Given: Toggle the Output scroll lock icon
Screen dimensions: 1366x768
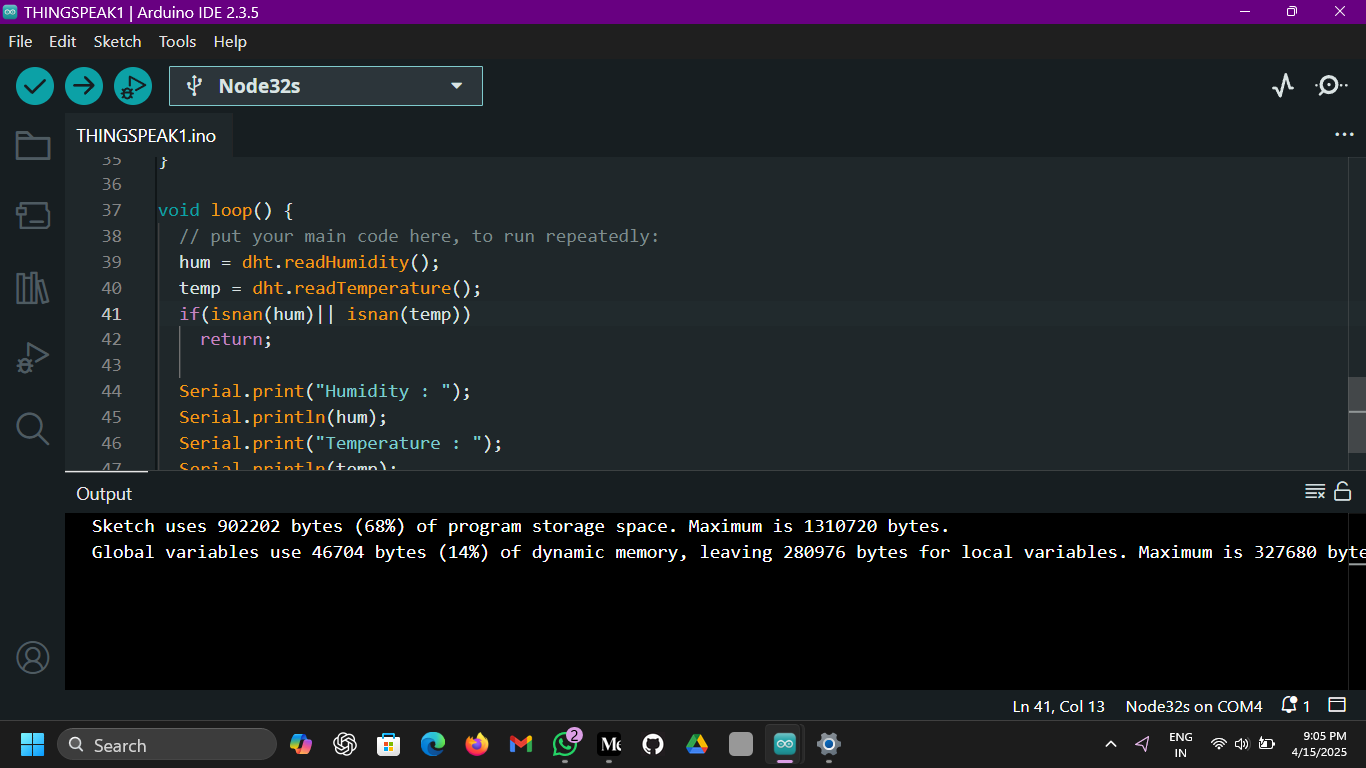Looking at the screenshot, I should 1343,491.
